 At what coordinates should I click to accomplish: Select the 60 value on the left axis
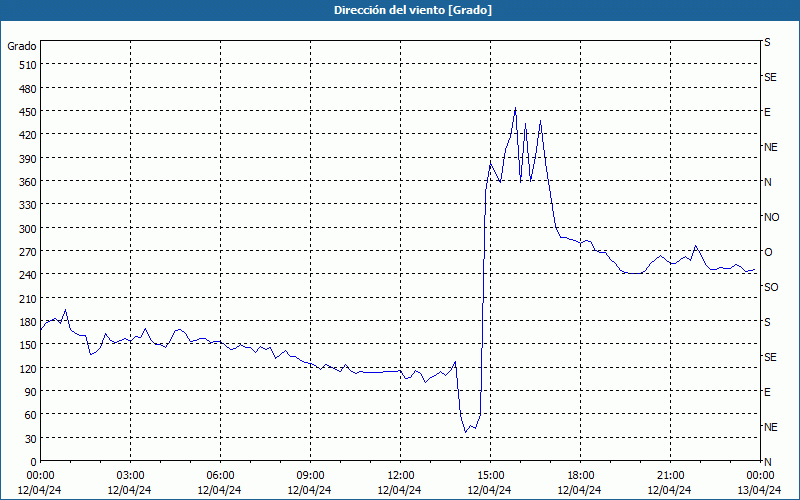(x=31, y=415)
